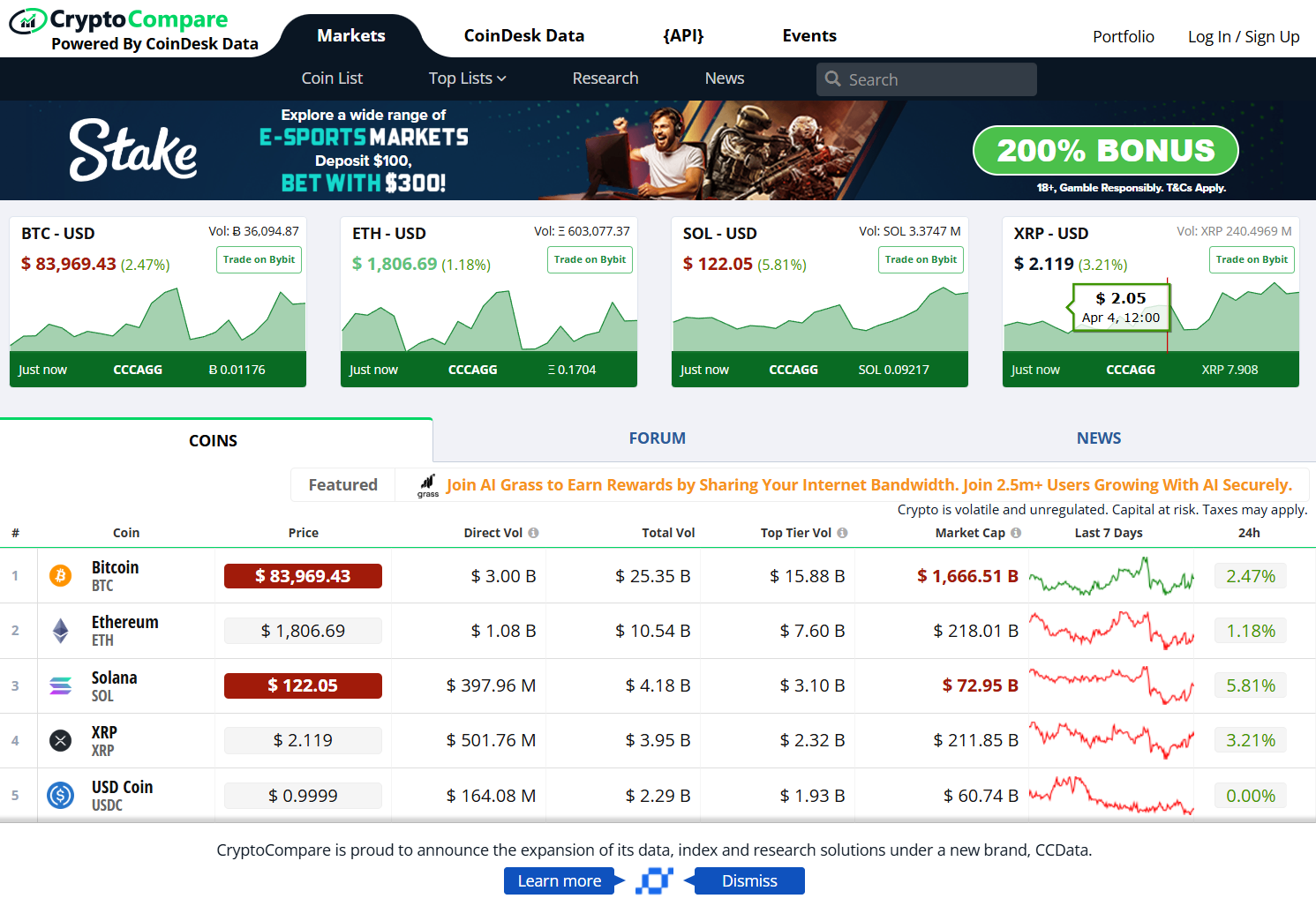Click Solana 24h change 5.81%
1316x906 pixels.
1251,685
